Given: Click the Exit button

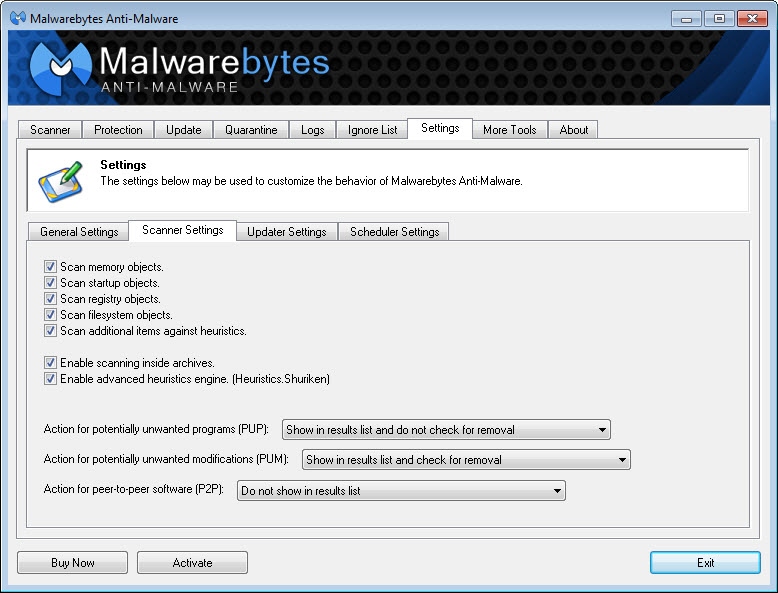Looking at the screenshot, I should tap(705, 562).
